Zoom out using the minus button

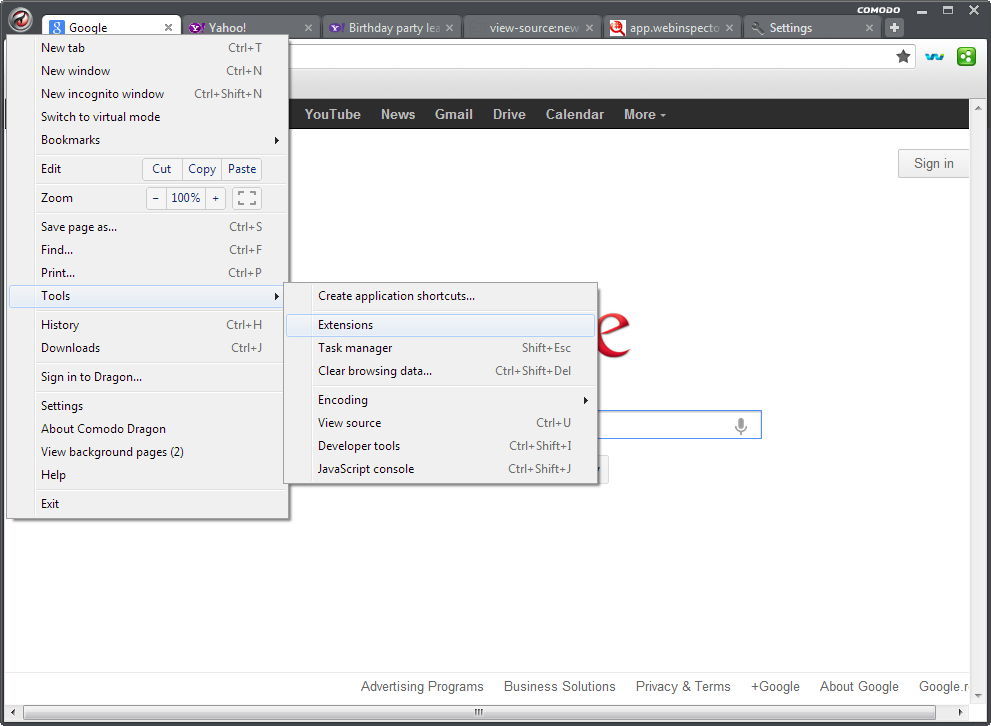coord(155,198)
